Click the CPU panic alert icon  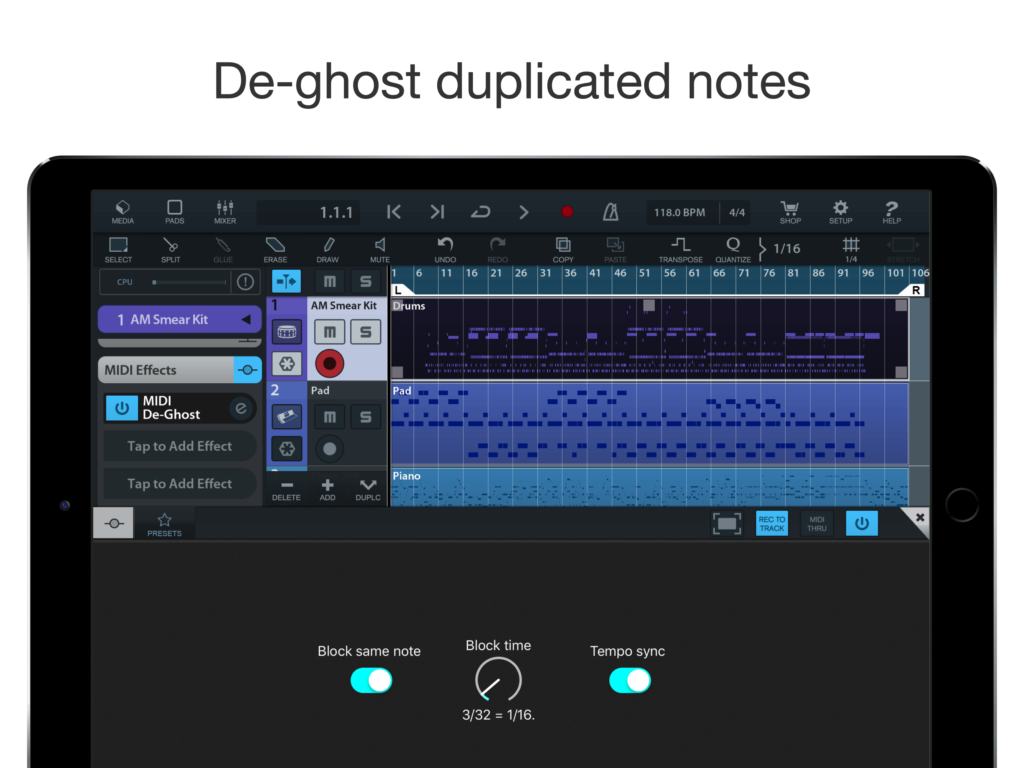tap(246, 282)
